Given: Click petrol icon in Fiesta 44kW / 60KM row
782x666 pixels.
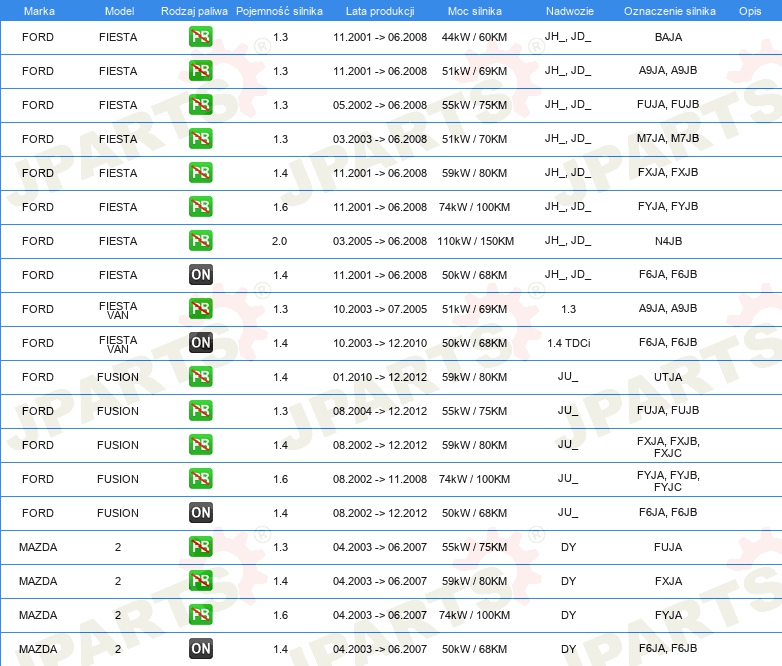Looking at the screenshot, I should click(x=200, y=37).
